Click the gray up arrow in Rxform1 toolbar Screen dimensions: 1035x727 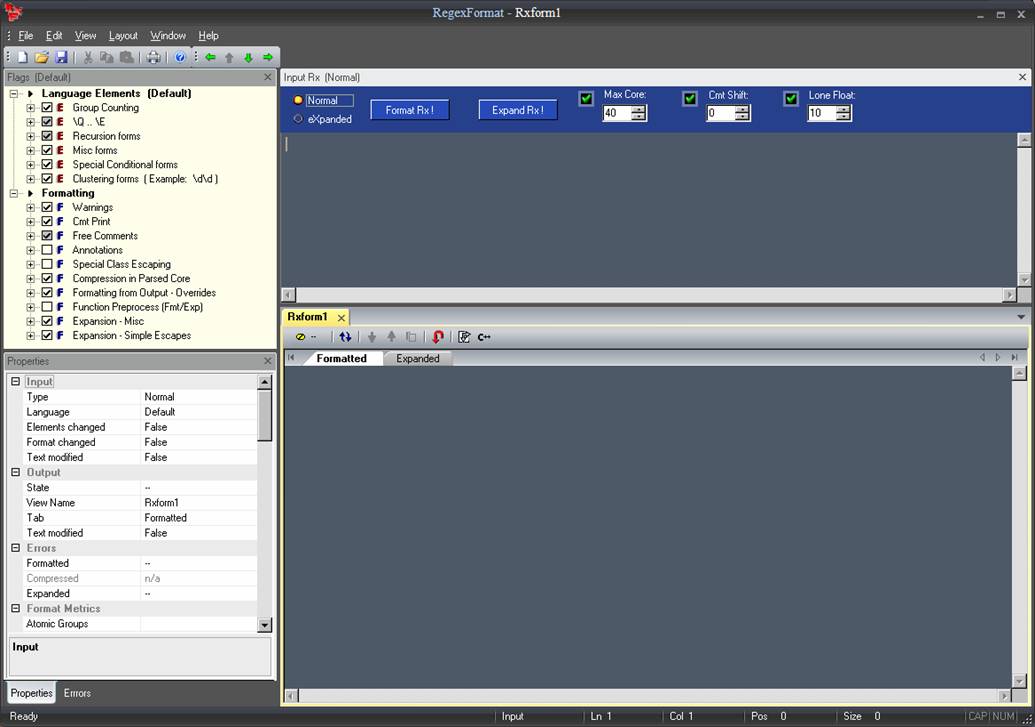(x=391, y=337)
